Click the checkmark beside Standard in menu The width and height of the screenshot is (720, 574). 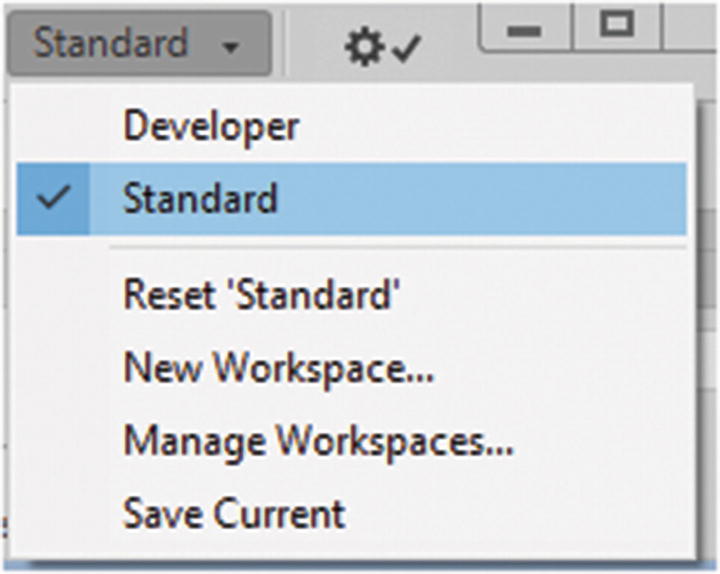[x=53, y=198]
